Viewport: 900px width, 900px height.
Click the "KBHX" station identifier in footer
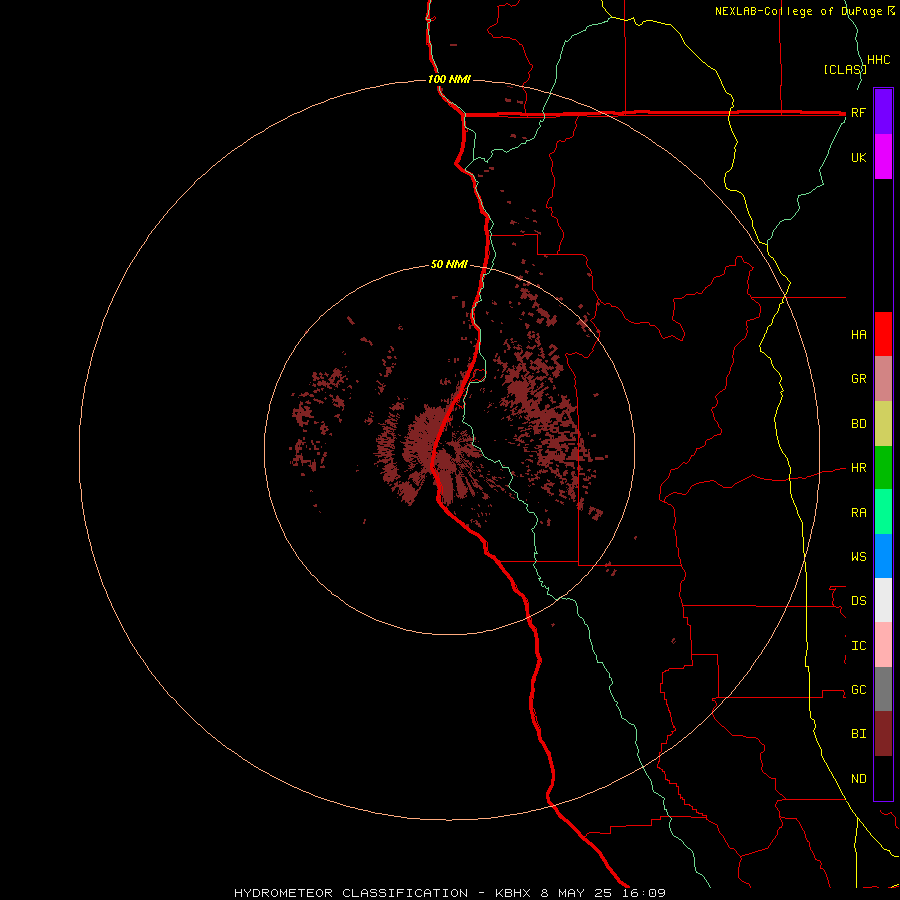tap(514, 893)
